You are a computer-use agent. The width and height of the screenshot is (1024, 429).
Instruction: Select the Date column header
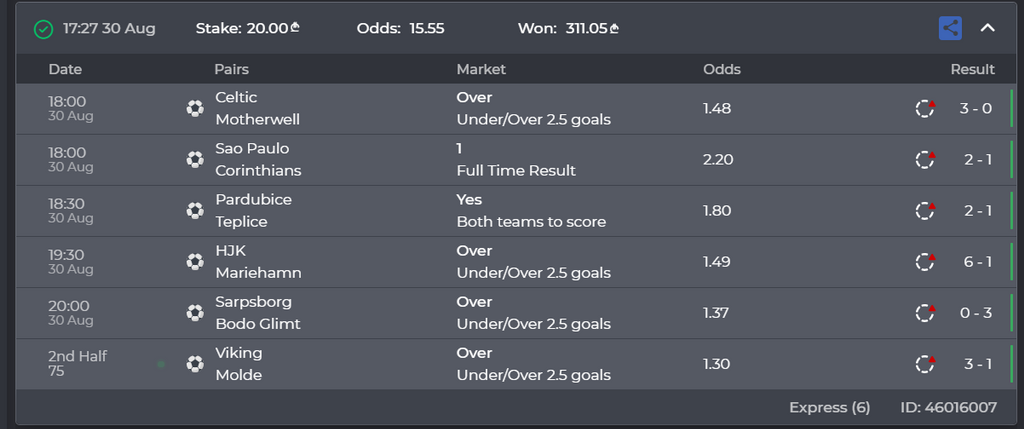point(65,69)
